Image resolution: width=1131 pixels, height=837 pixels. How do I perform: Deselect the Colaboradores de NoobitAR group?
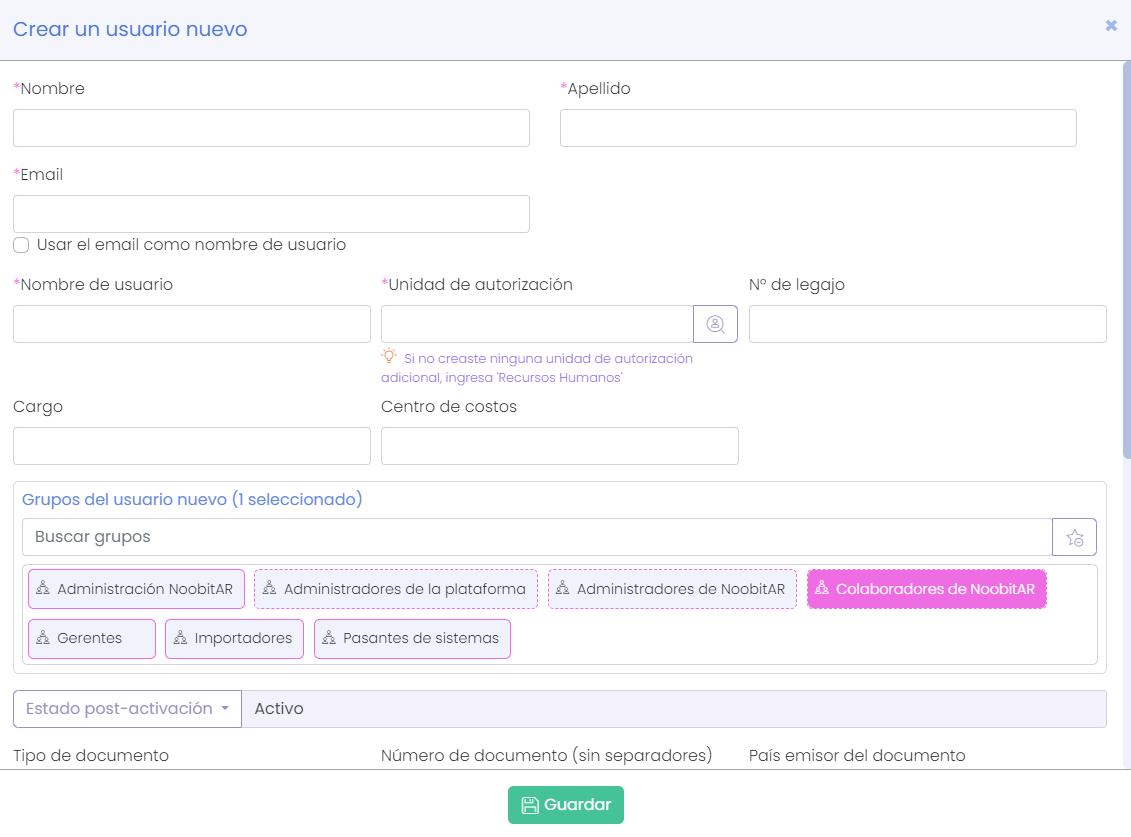(926, 589)
